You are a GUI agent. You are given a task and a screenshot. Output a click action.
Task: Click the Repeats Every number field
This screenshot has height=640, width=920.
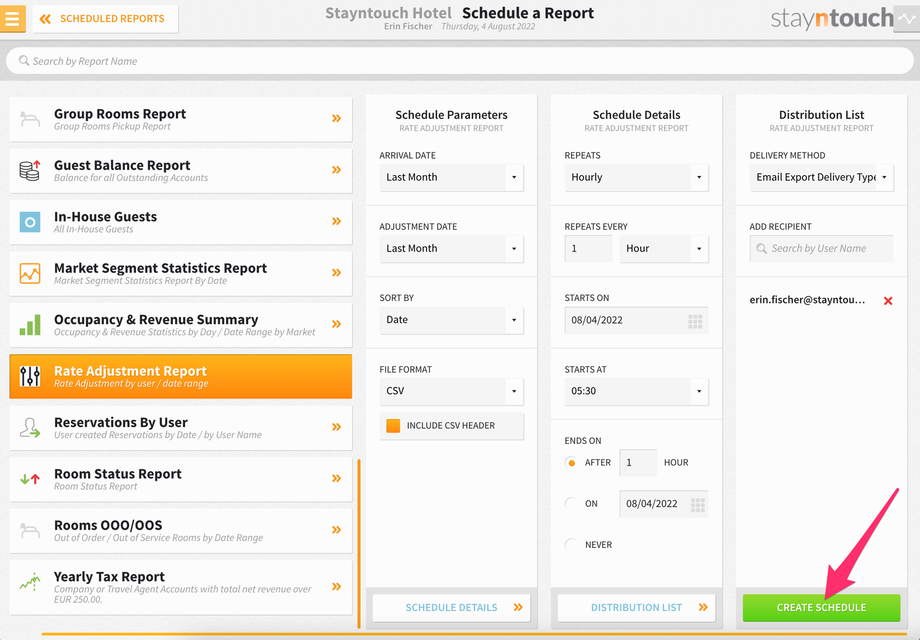tap(588, 249)
